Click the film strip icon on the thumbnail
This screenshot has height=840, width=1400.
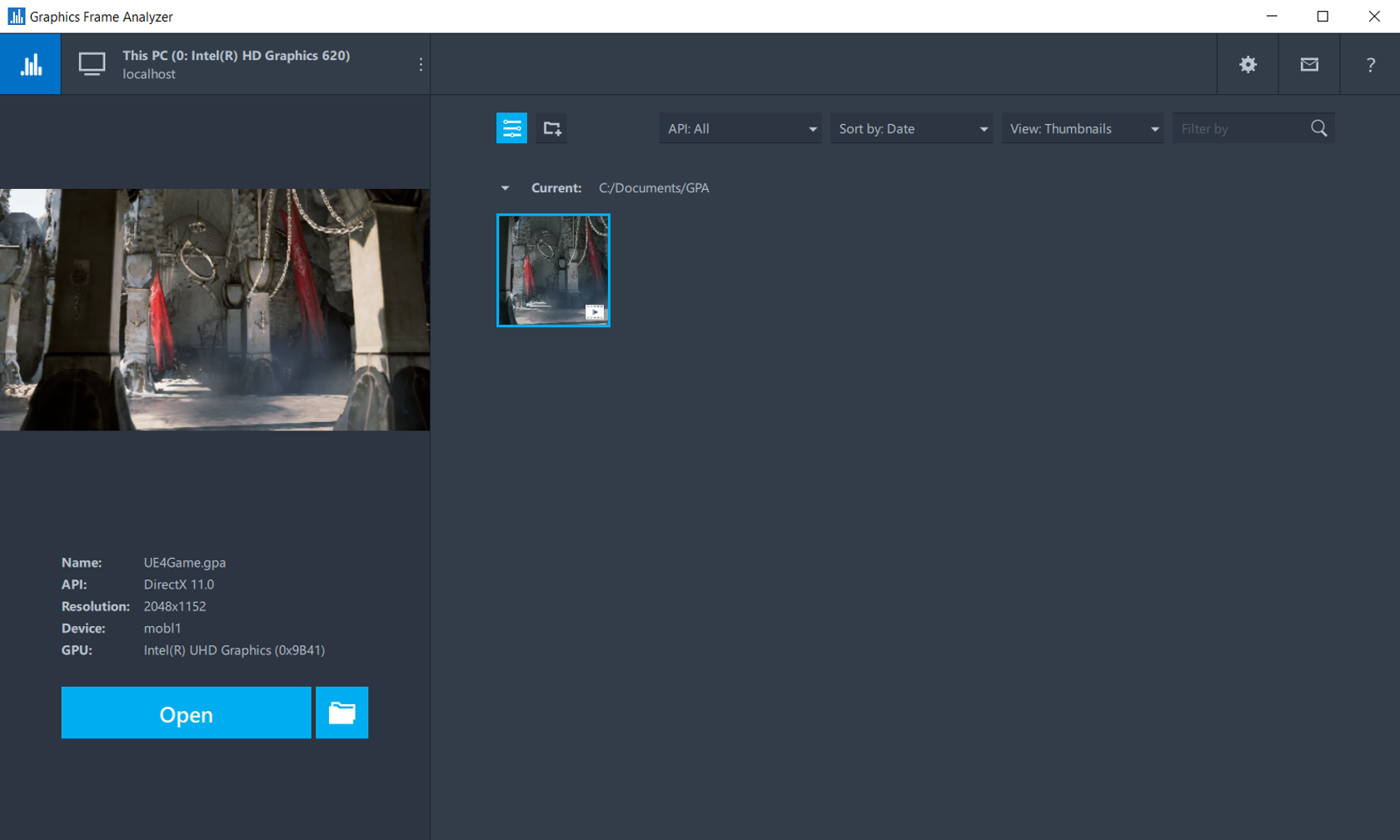(595, 312)
